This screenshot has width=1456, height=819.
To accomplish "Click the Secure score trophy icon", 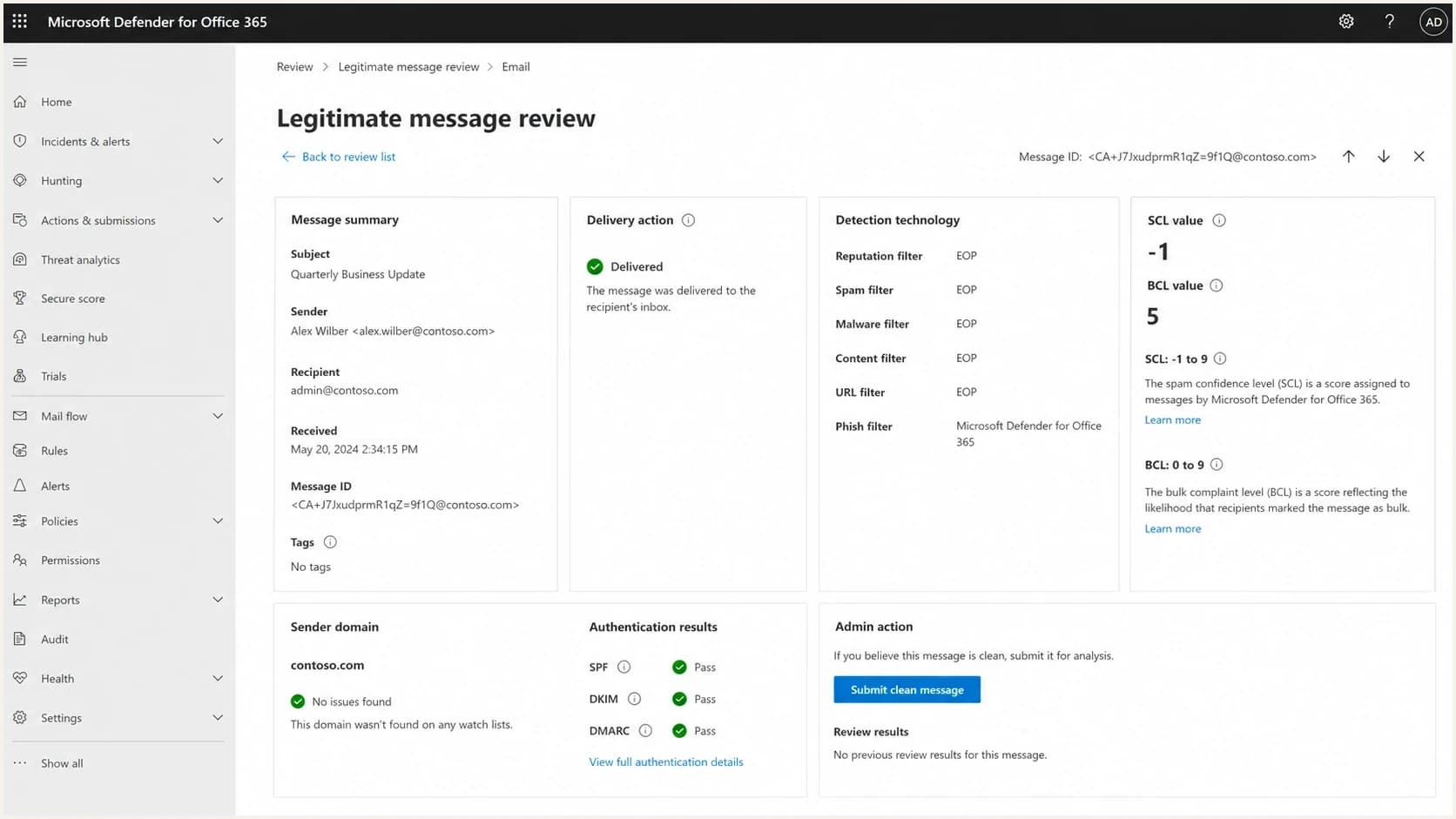I will [x=20, y=299].
